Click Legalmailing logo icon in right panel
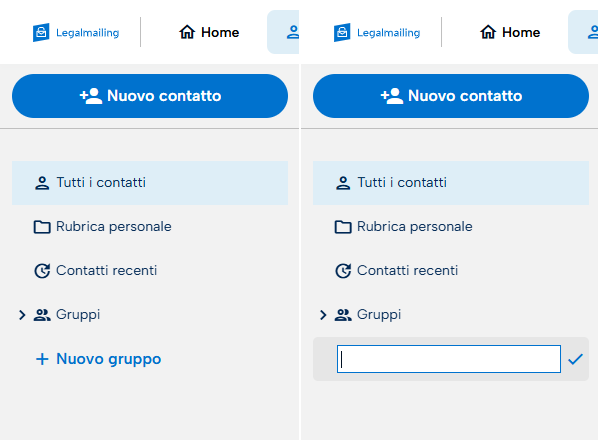This screenshot has height=440, width=598. tap(342, 33)
